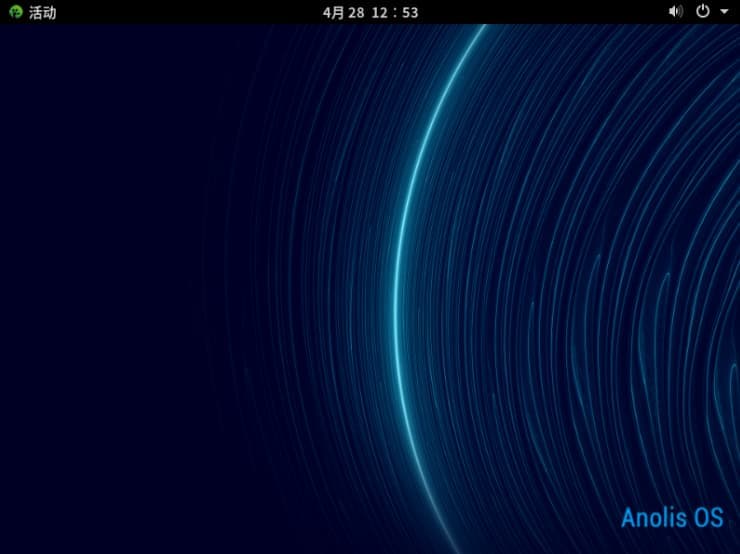Click the hour digits 12 in the clock
The width and height of the screenshot is (740, 554).
[x=379, y=13]
